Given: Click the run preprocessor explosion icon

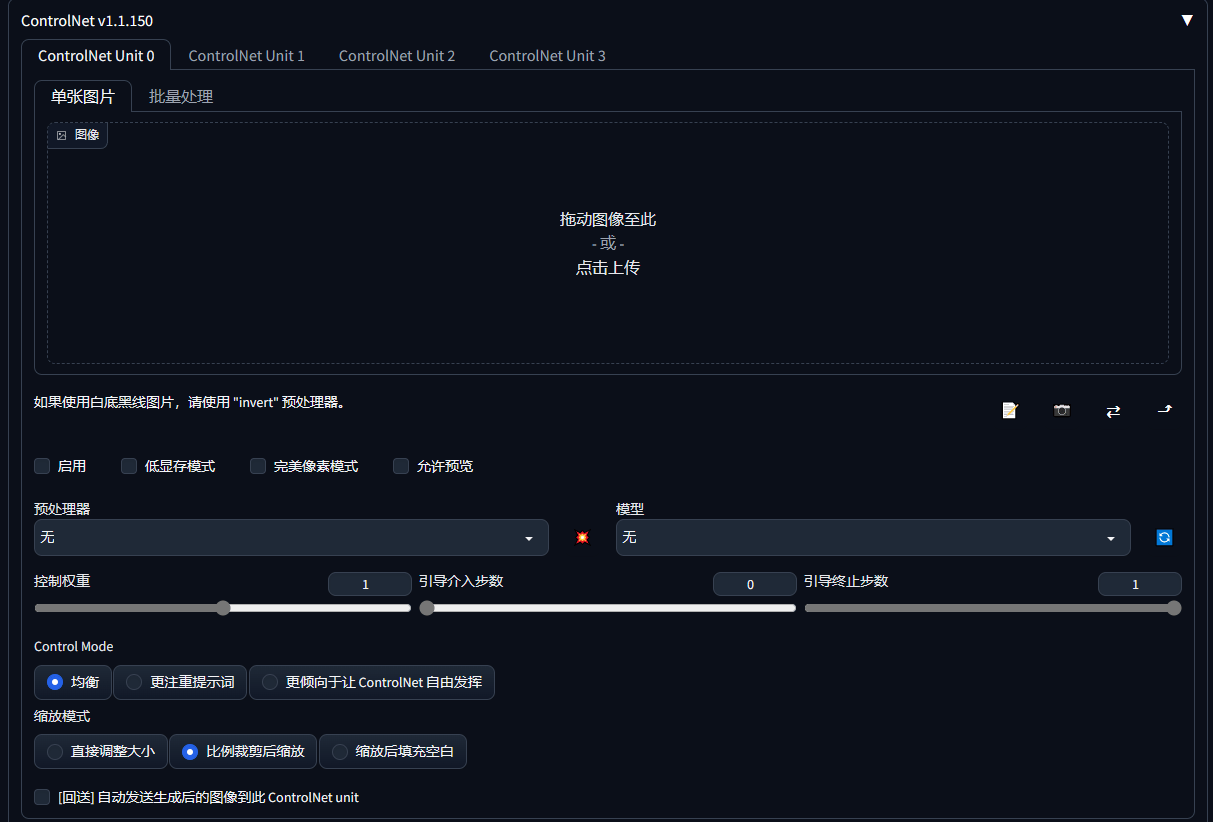Looking at the screenshot, I should tap(582, 537).
